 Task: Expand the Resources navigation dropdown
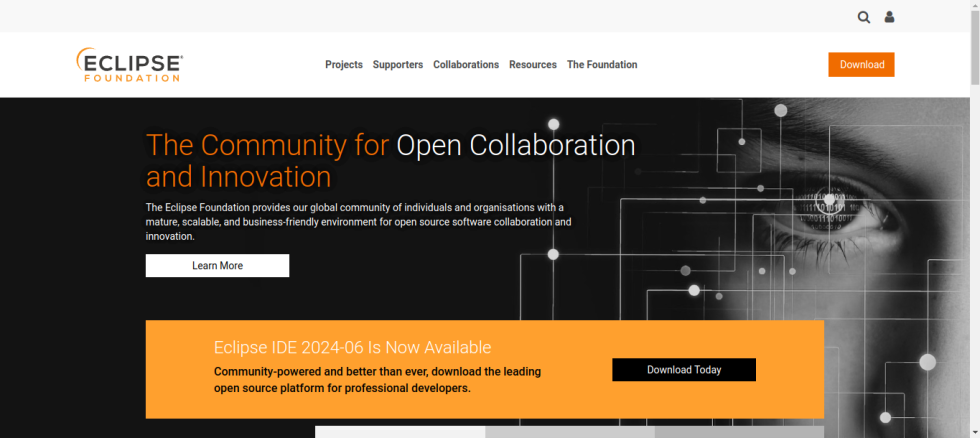pyautogui.click(x=533, y=65)
